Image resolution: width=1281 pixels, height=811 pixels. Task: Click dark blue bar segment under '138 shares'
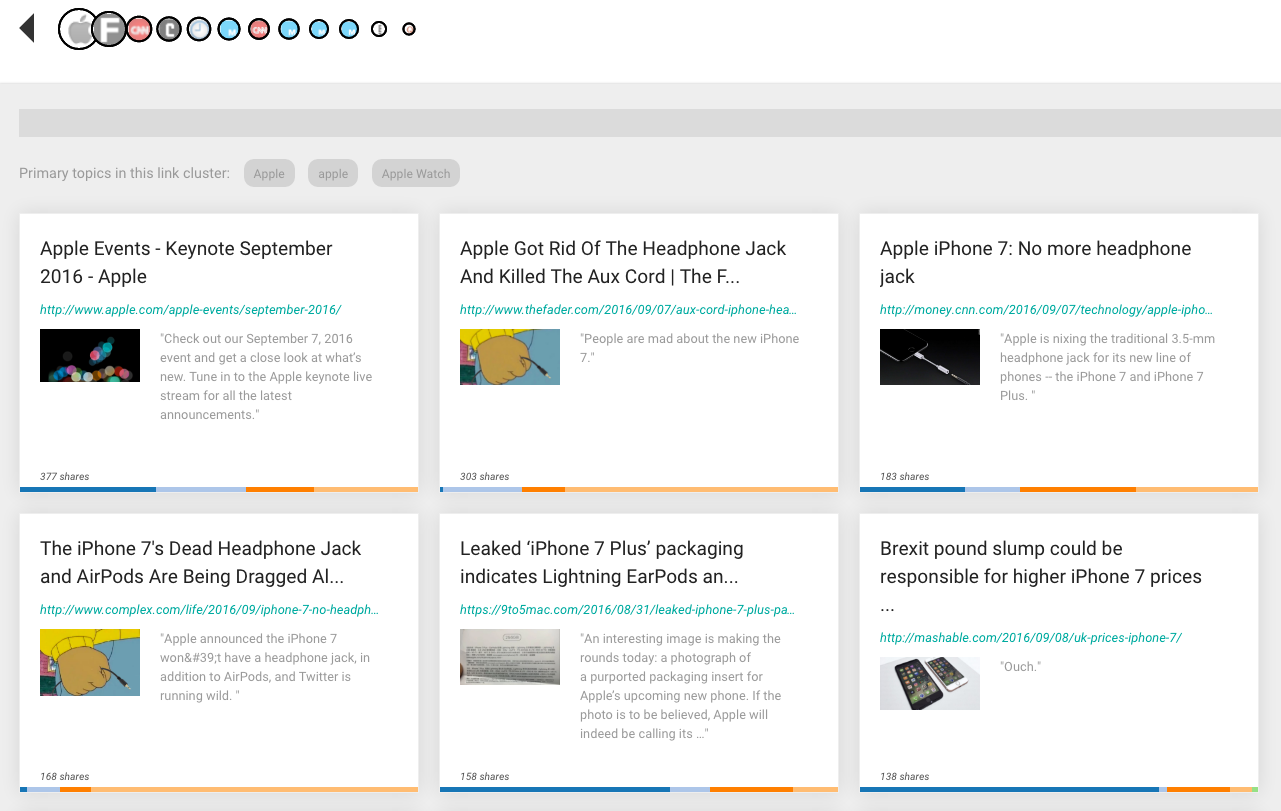[1009, 789]
